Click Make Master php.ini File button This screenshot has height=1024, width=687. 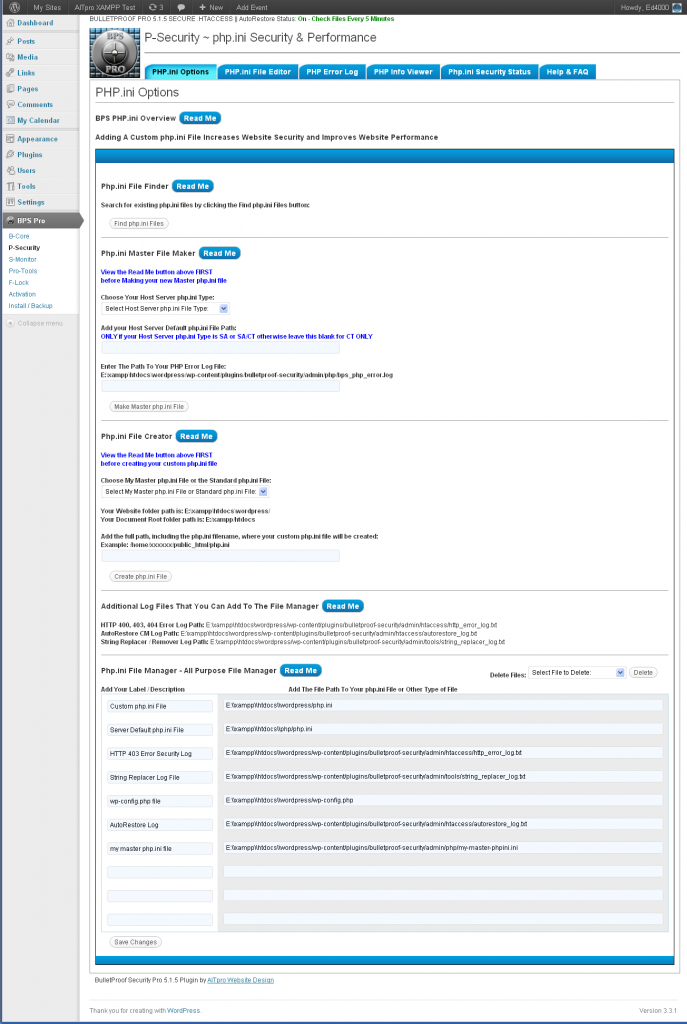tap(149, 406)
